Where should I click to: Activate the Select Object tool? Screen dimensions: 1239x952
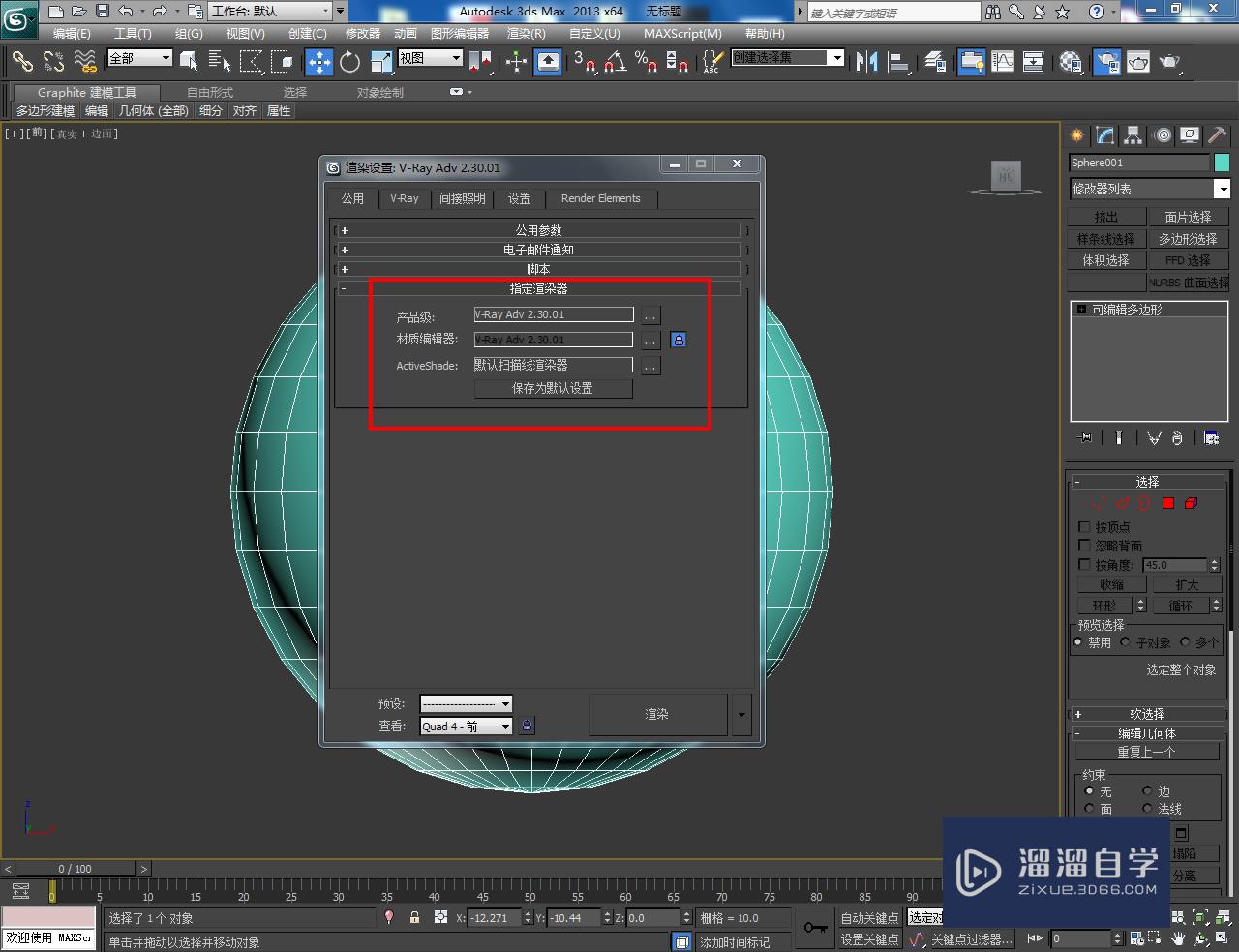coord(189,62)
